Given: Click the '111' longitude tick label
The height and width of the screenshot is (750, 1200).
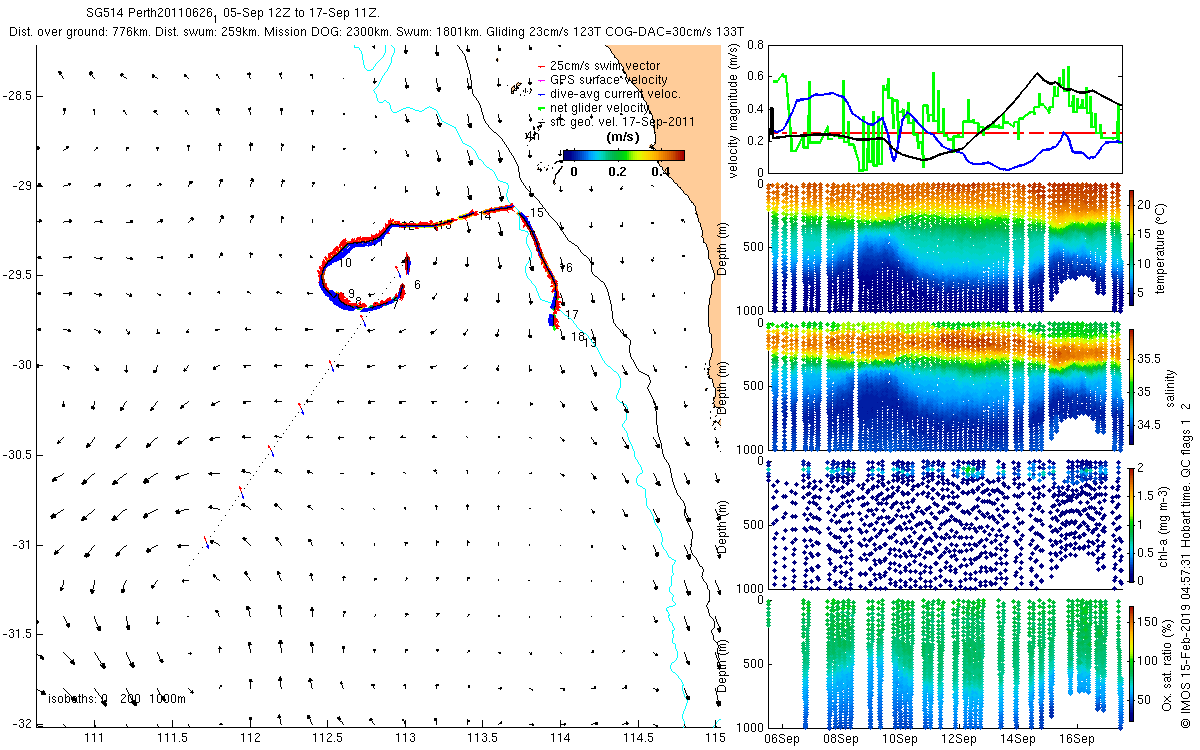Looking at the screenshot, I should point(95,738).
